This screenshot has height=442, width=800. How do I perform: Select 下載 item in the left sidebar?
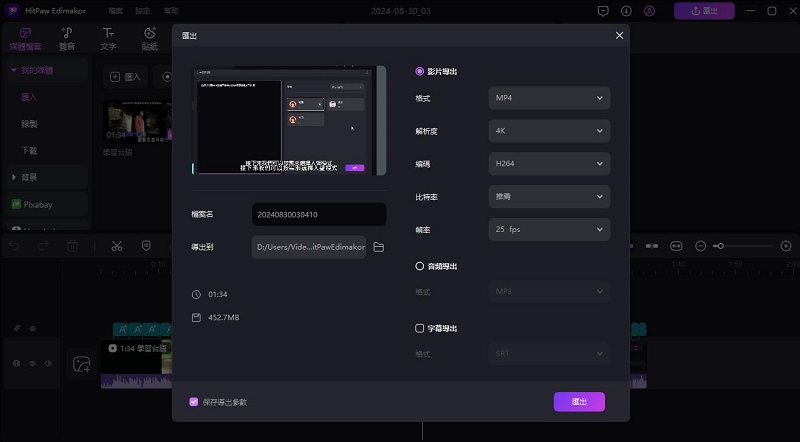tap(29, 151)
